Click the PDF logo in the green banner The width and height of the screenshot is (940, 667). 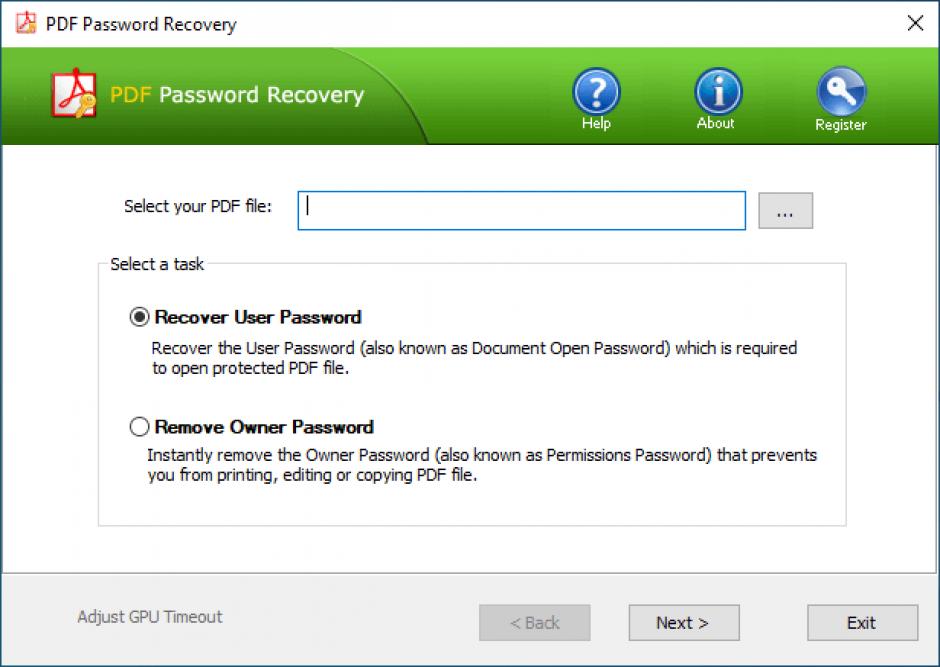point(74,96)
